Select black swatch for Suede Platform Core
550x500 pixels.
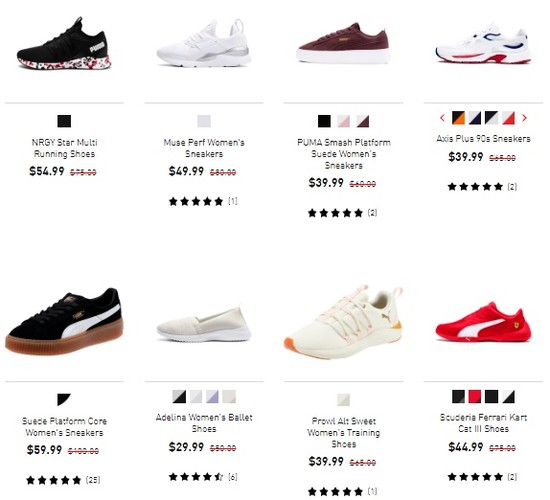click(x=64, y=400)
